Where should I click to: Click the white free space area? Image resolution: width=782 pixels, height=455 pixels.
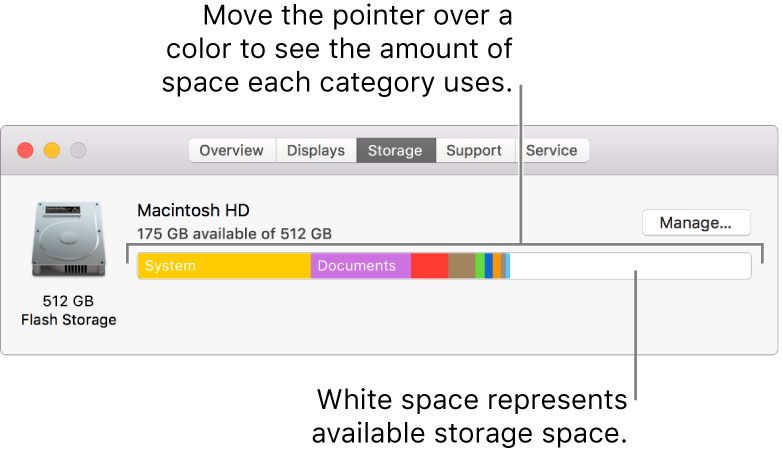point(630,266)
